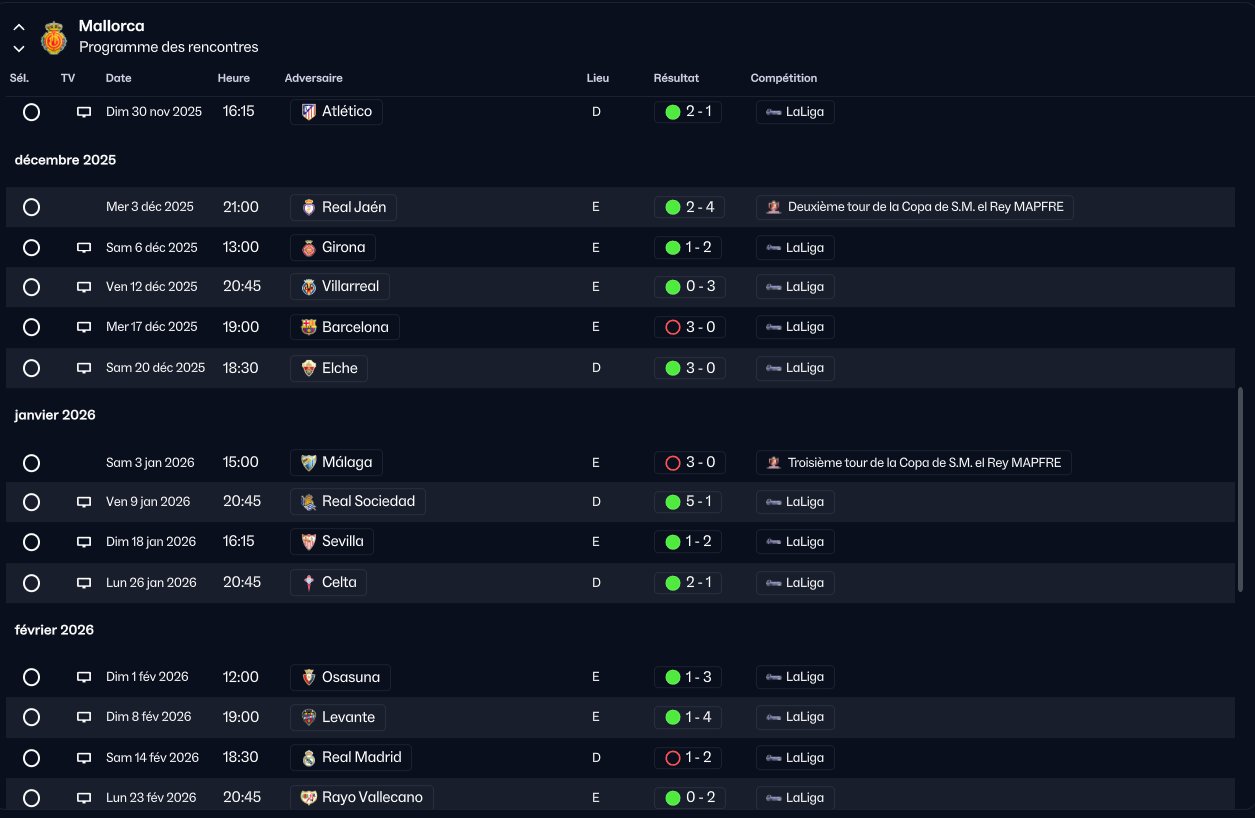Select the Villarreal match radio button
1255x818 pixels.
tap(31, 287)
